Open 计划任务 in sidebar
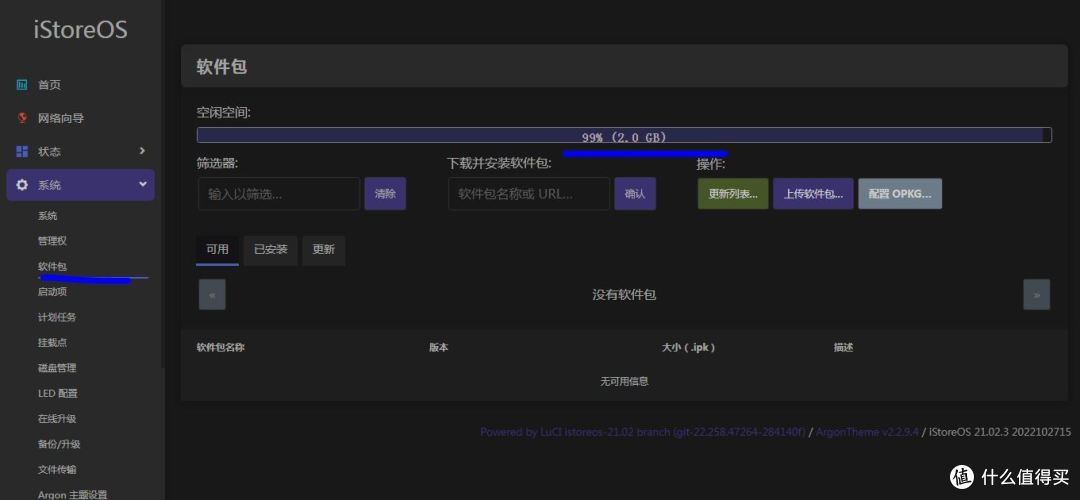The height and width of the screenshot is (500, 1080). coord(57,317)
